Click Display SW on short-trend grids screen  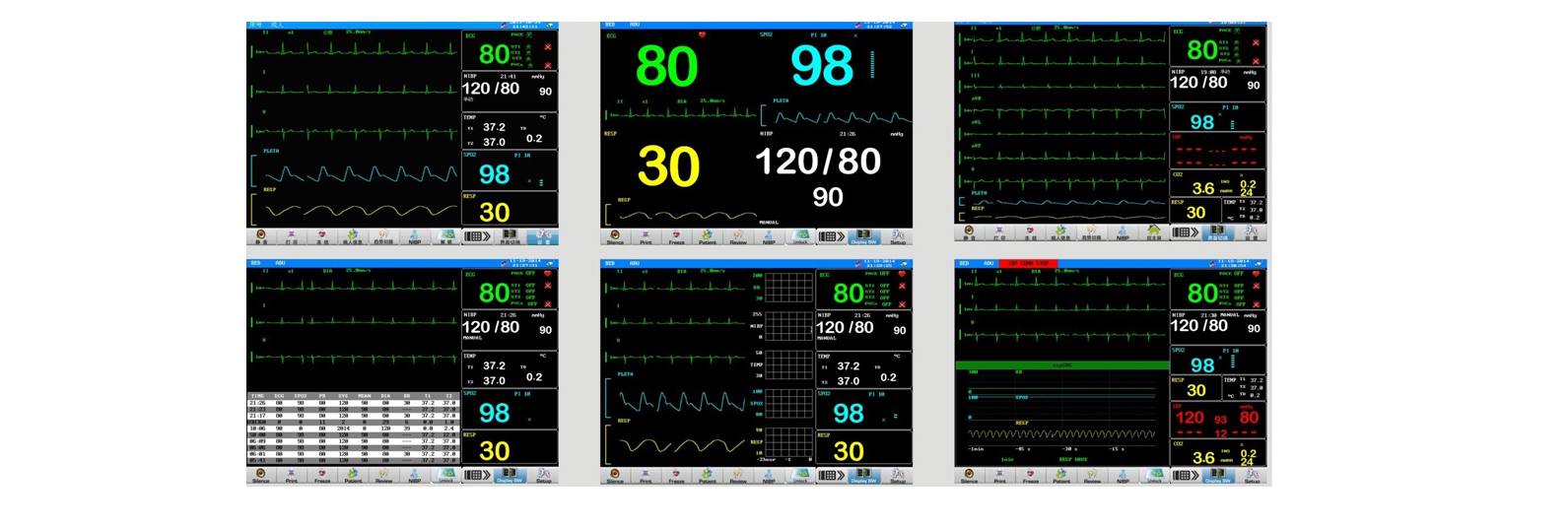(x=863, y=476)
